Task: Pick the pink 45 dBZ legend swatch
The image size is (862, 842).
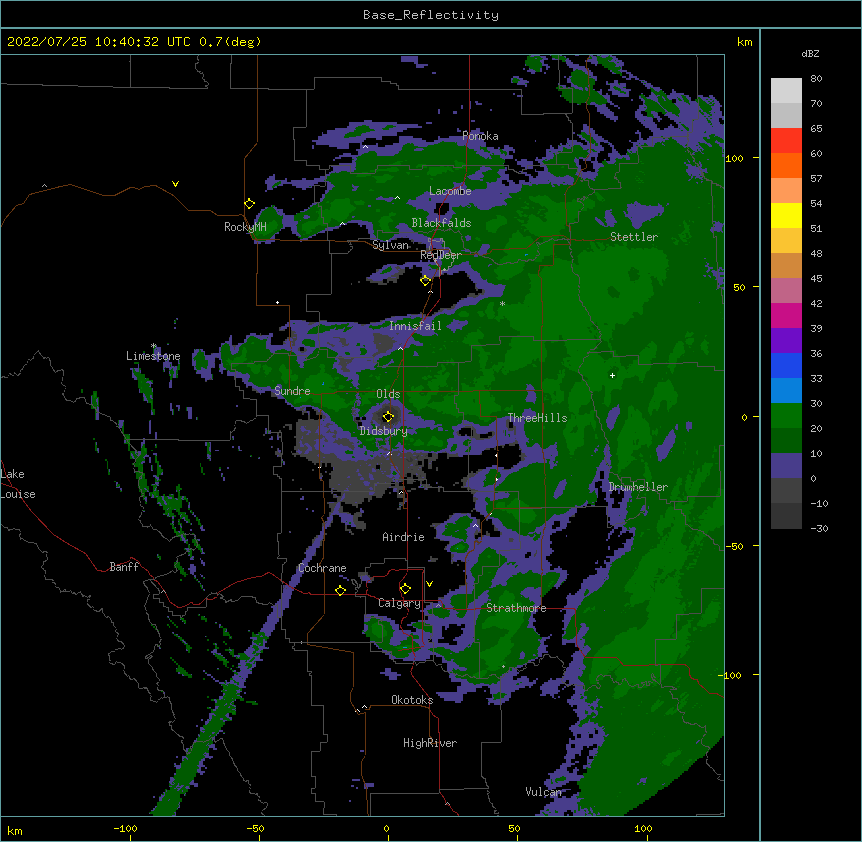Action: click(786, 290)
